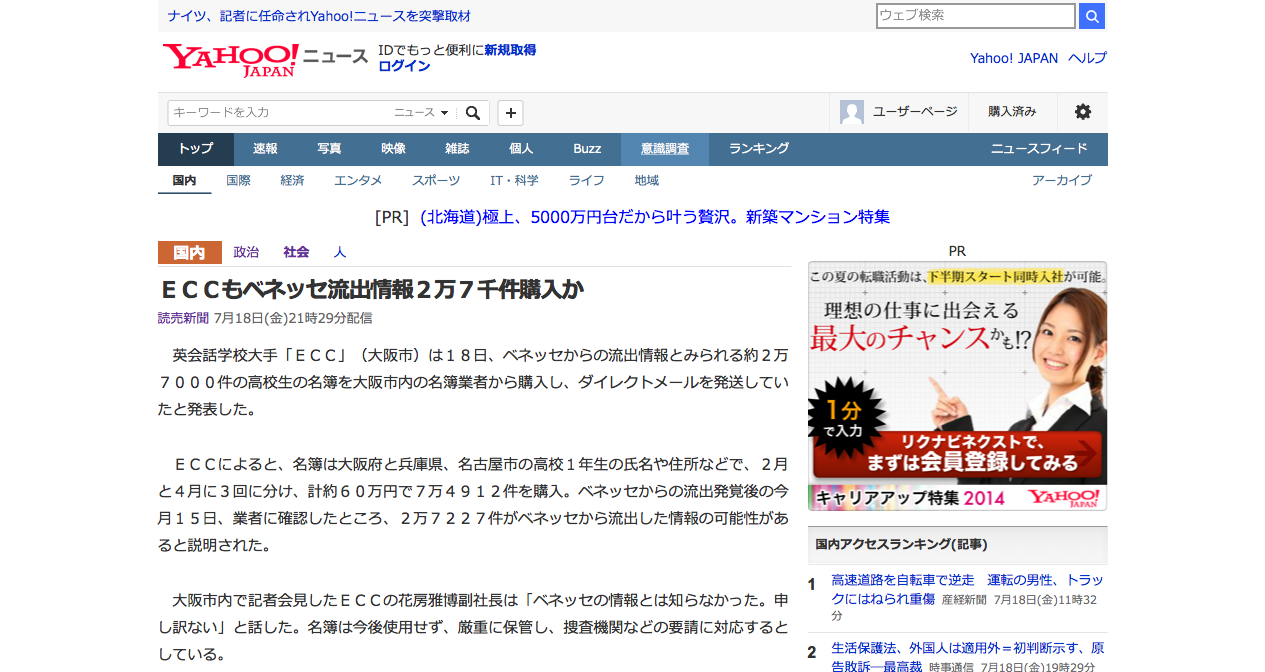The height and width of the screenshot is (672, 1265).
Task: Switch to the 映像 tab
Action: (x=394, y=149)
